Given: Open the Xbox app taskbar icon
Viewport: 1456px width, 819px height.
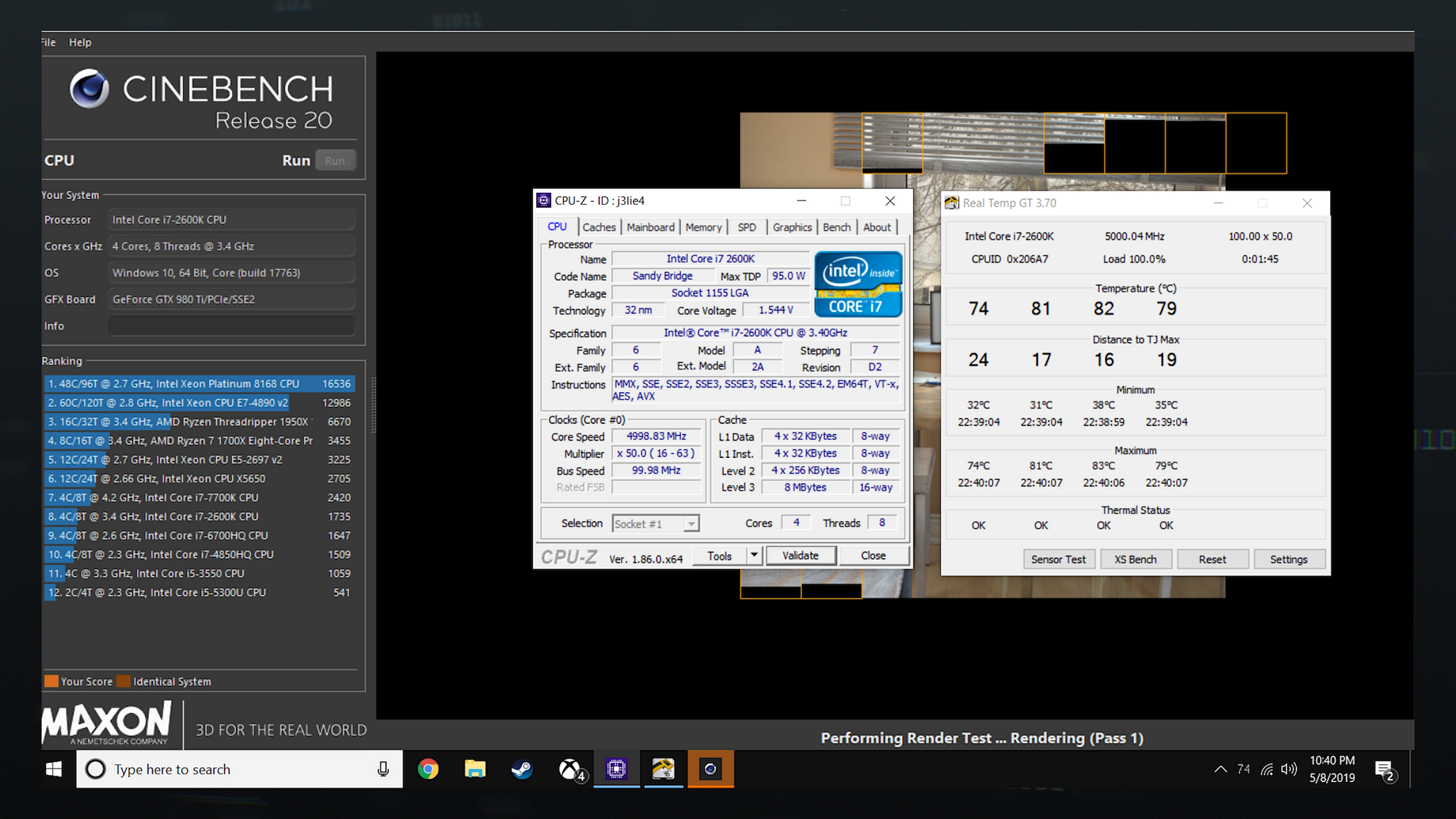Looking at the screenshot, I should (x=569, y=769).
